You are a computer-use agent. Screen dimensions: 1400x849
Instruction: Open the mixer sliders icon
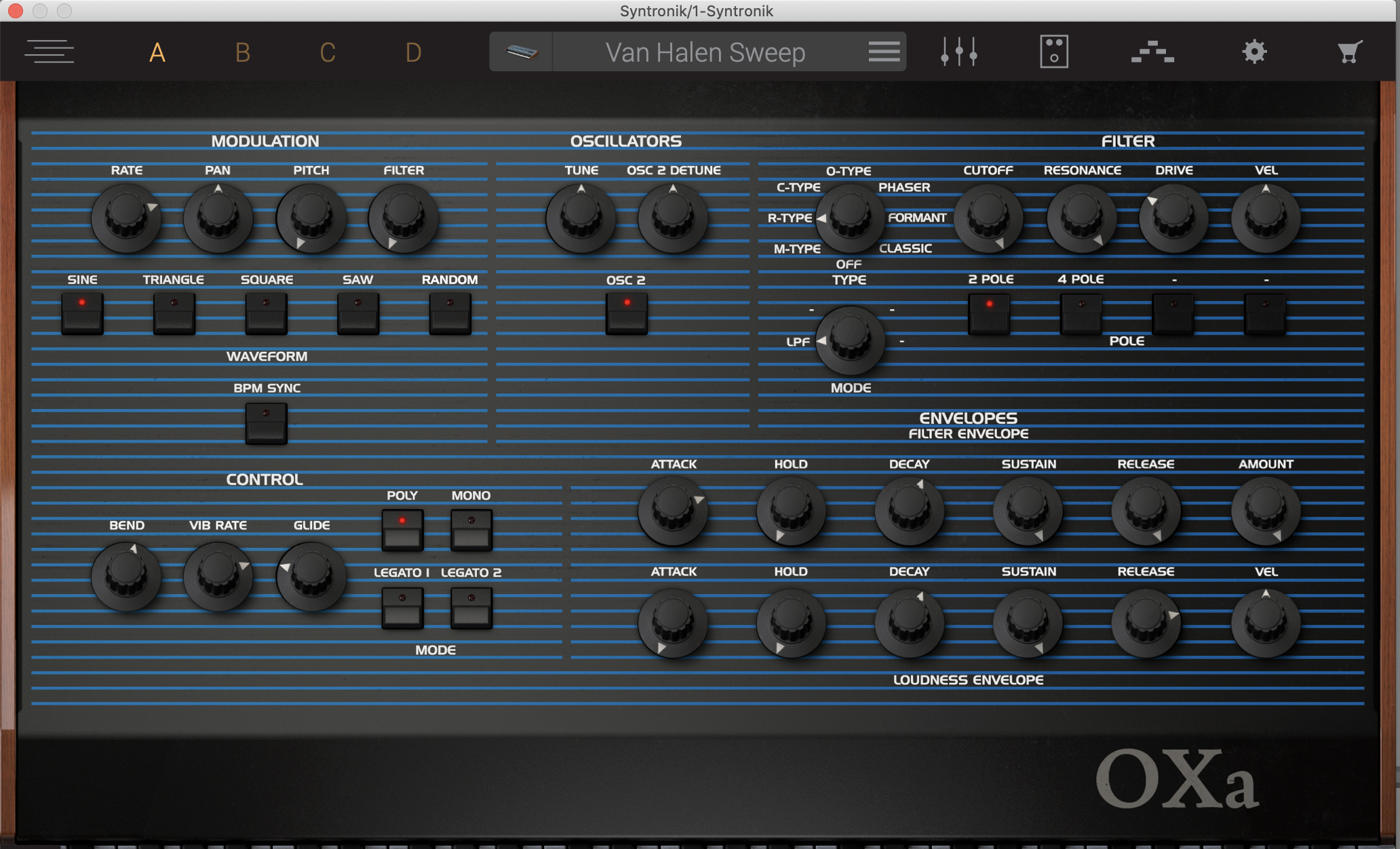(958, 52)
